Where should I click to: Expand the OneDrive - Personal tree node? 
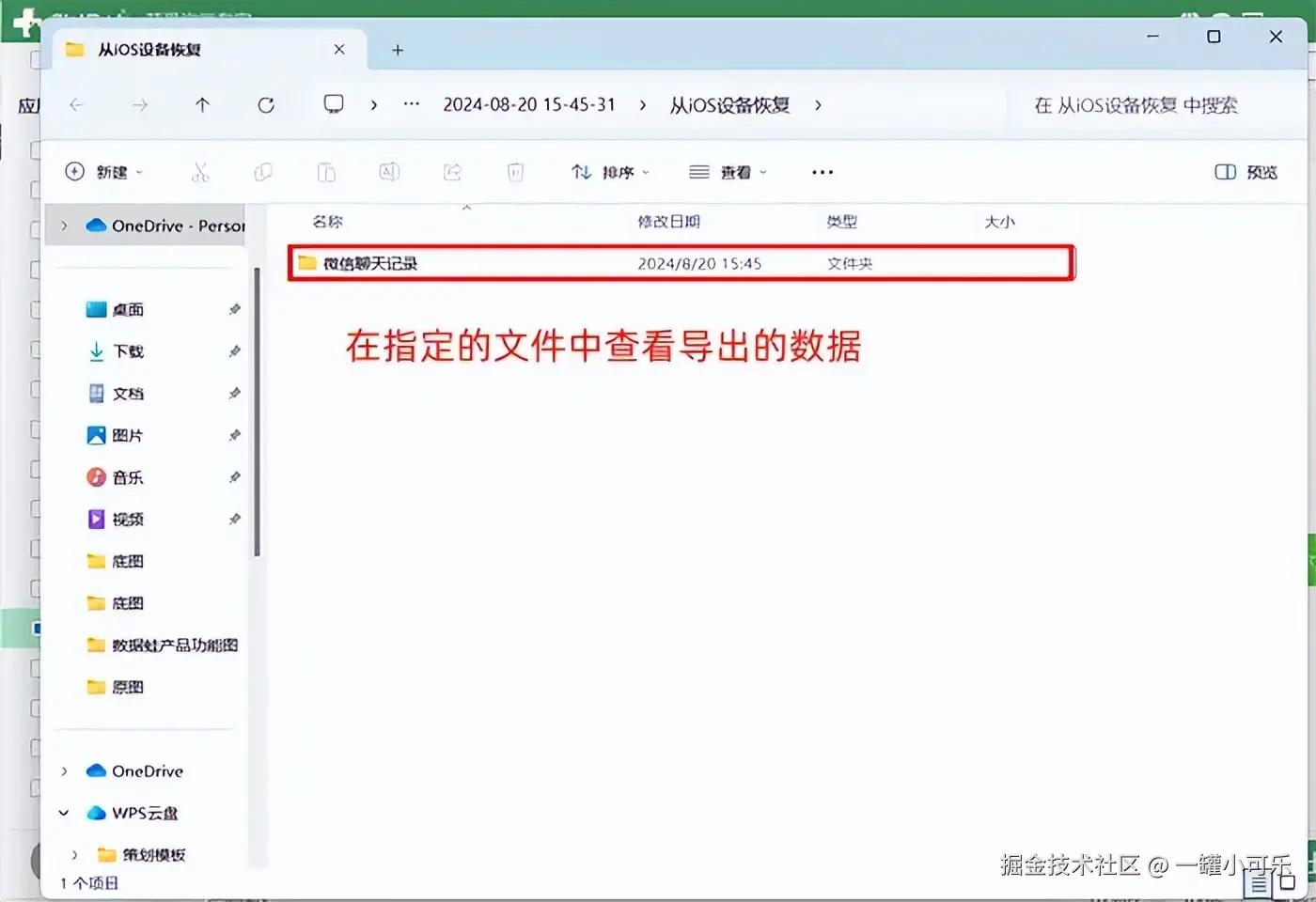pyautogui.click(x=64, y=225)
